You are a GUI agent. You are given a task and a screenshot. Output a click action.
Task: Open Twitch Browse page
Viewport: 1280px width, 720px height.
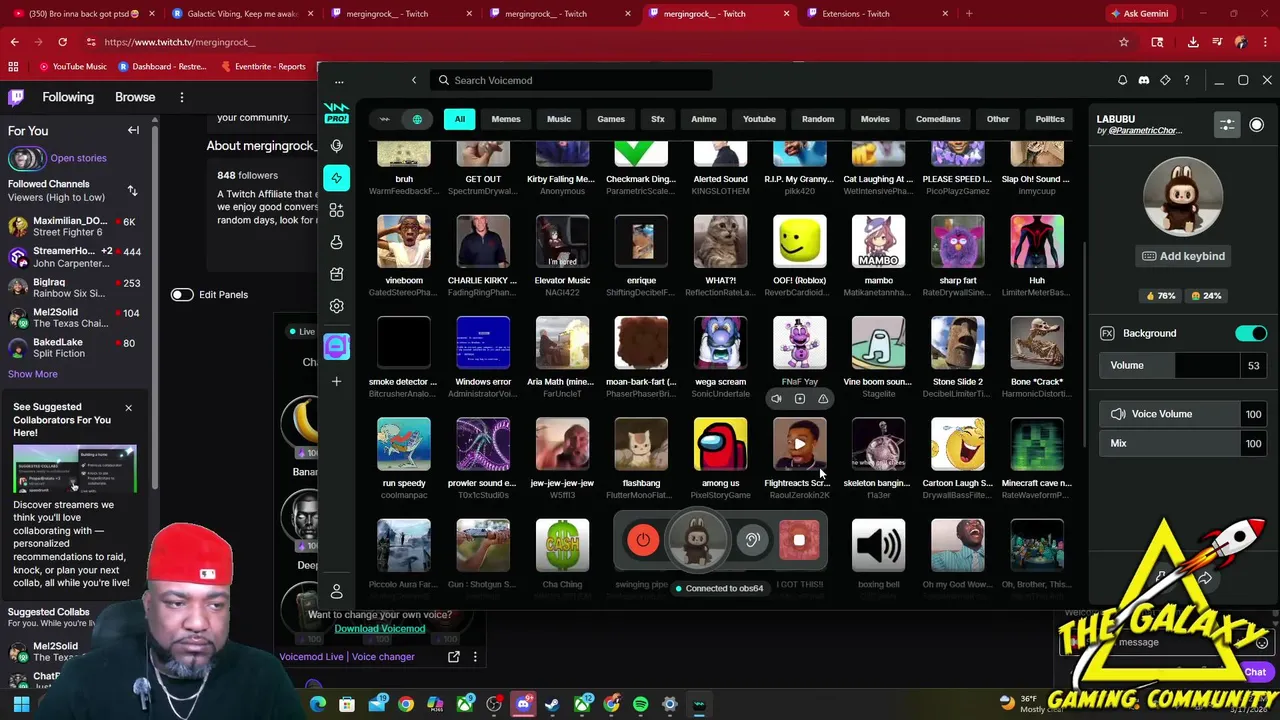[135, 97]
